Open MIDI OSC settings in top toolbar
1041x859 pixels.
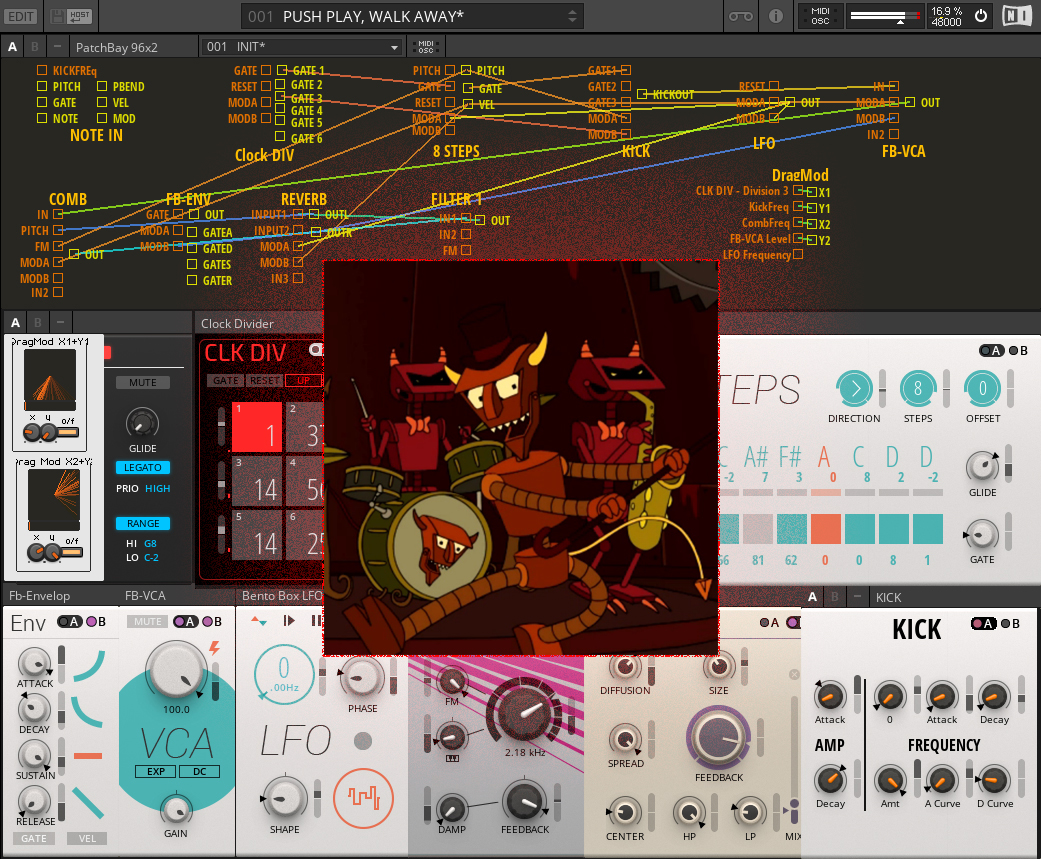point(821,16)
